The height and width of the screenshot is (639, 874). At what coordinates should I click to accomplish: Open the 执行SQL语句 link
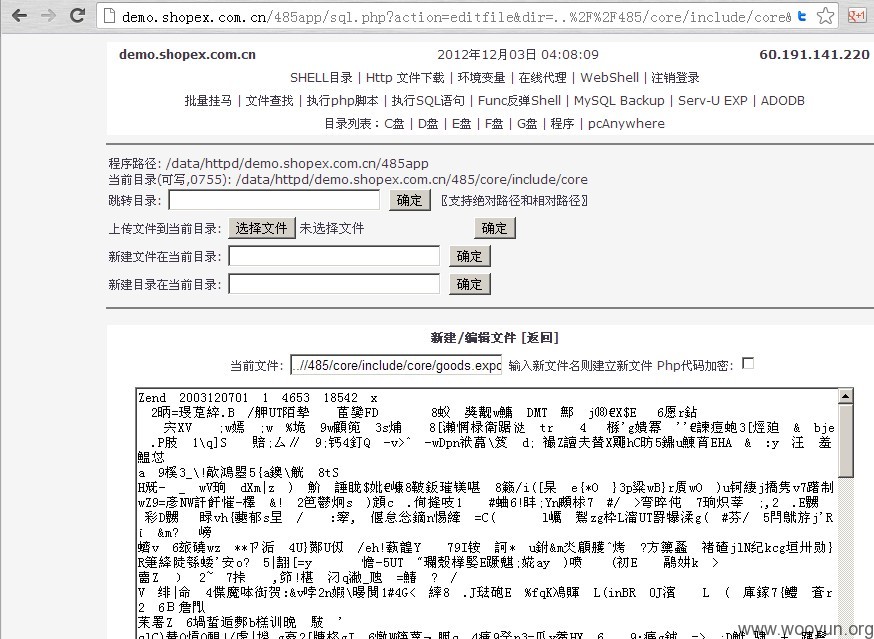click(x=428, y=100)
